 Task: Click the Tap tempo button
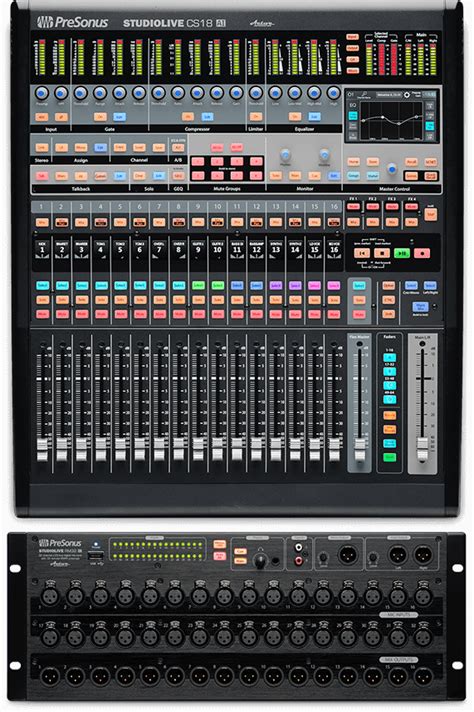(x=430, y=214)
